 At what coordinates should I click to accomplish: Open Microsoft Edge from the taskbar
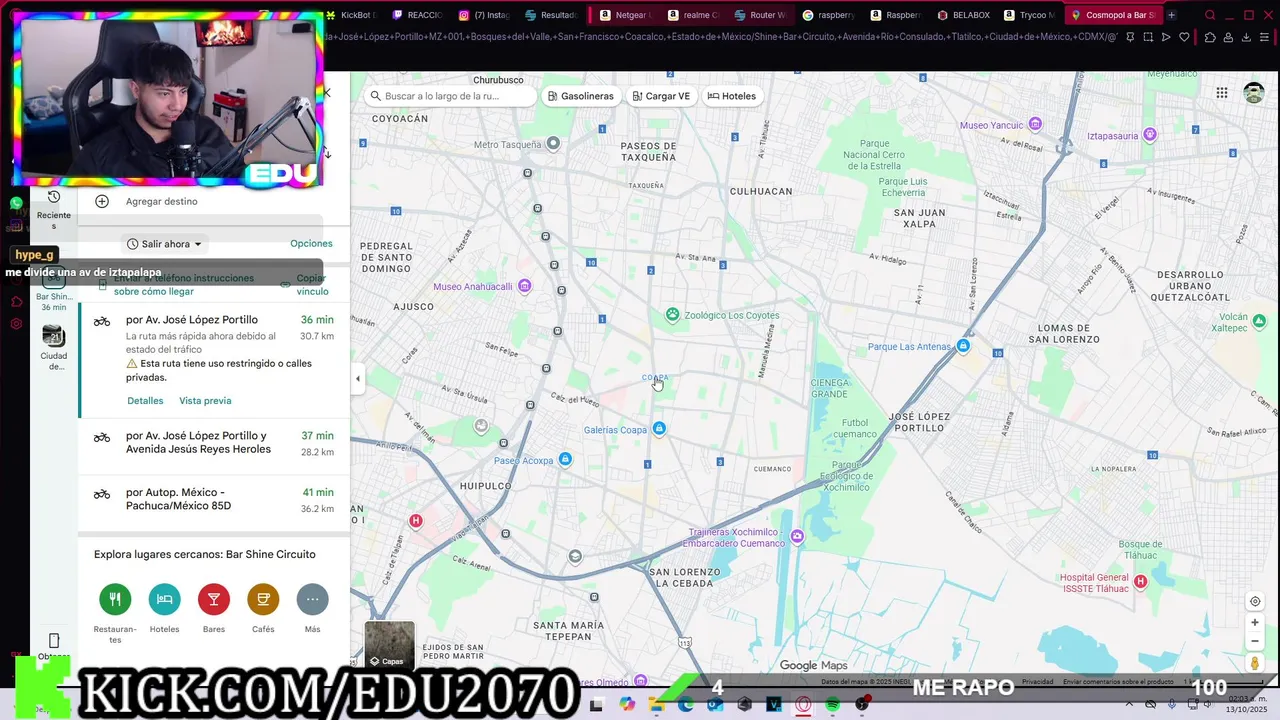tap(686, 704)
